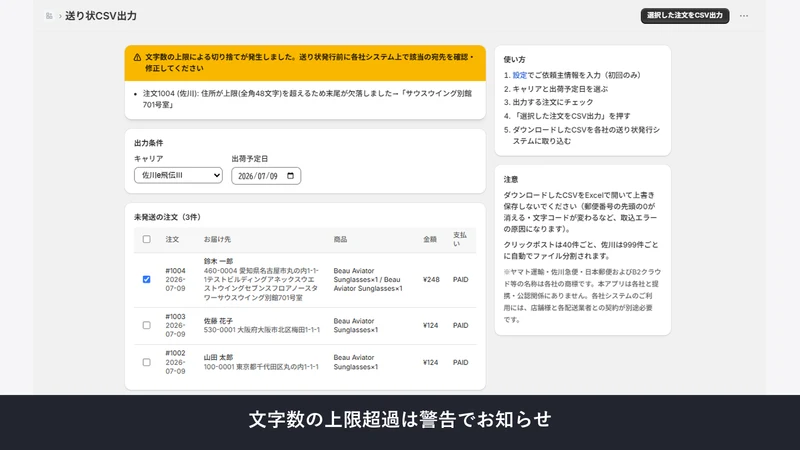This screenshot has width=800, height=450.
Task: Click recipient name 山田 太郎
Action: click(218, 357)
